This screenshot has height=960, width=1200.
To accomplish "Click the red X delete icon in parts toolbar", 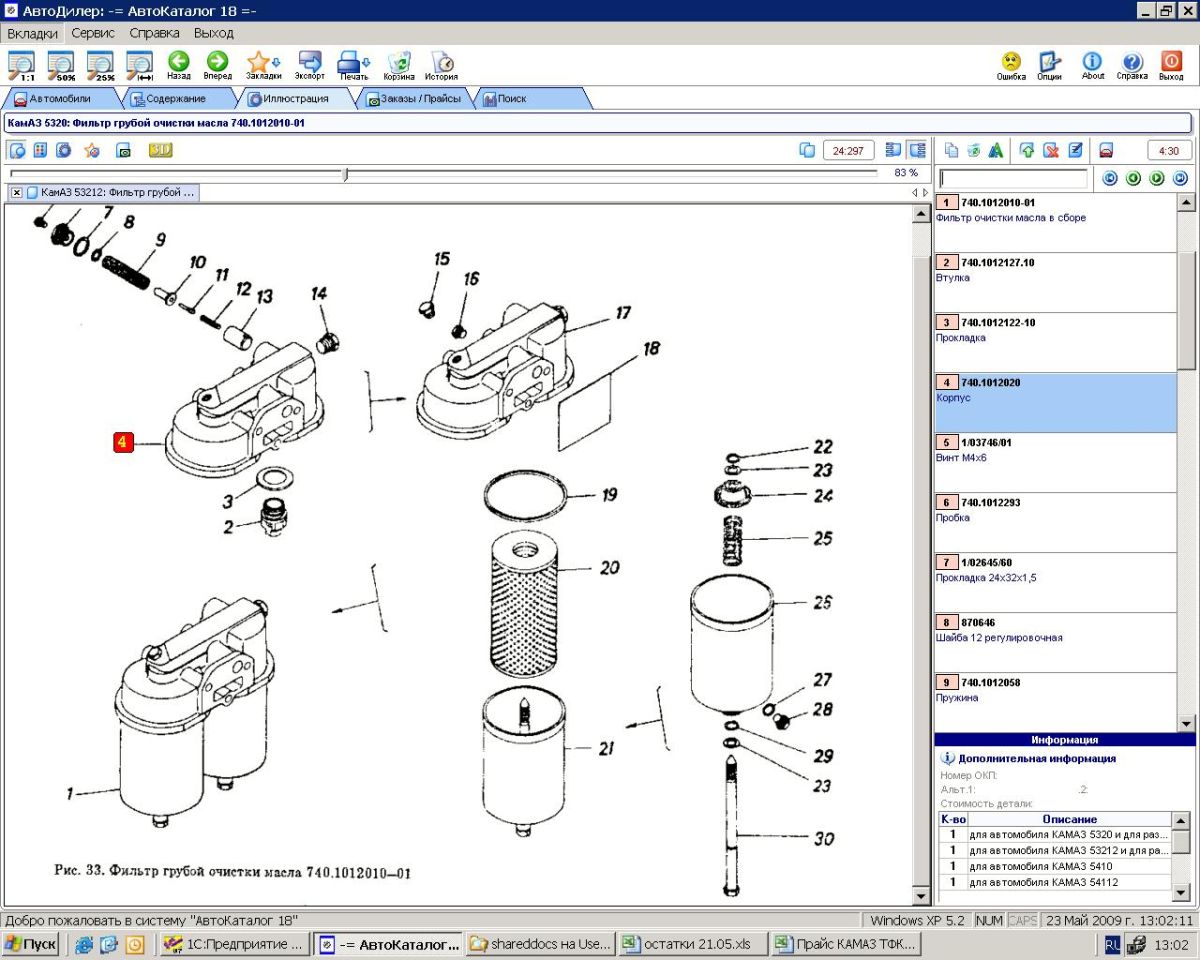I will [x=1051, y=150].
